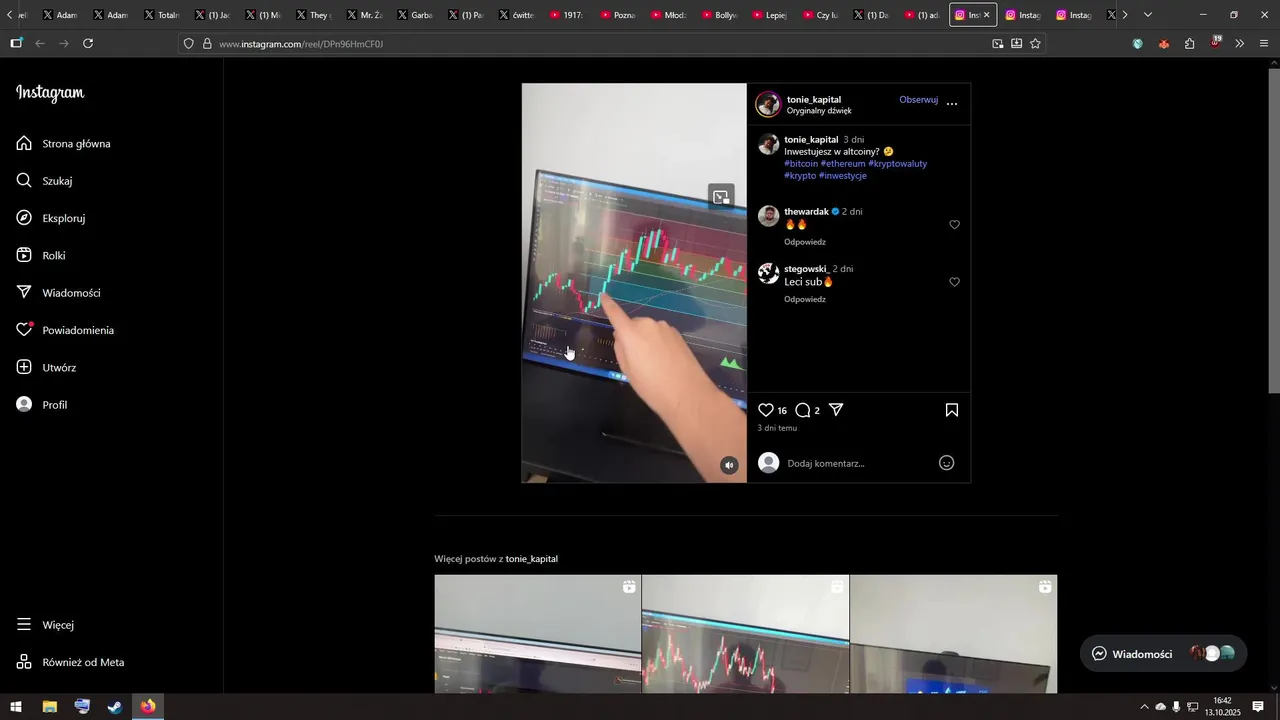This screenshot has height=720, width=1280.
Task: Open thewardak's profile
Action: click(806, 212)
